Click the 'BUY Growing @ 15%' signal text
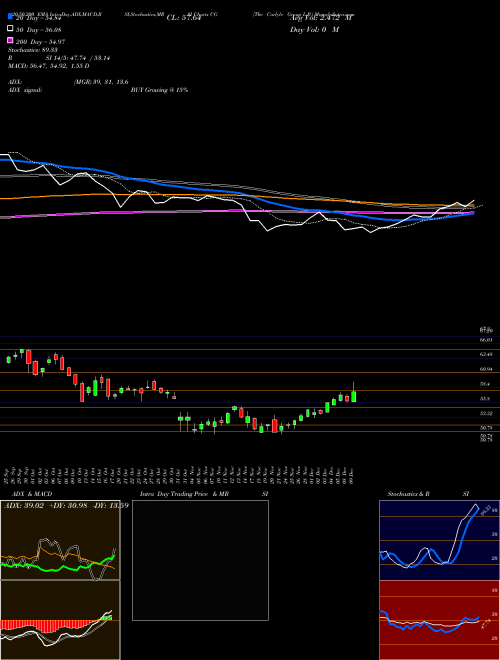The height and width of the screenshot is (660, 500). [159, 90]
